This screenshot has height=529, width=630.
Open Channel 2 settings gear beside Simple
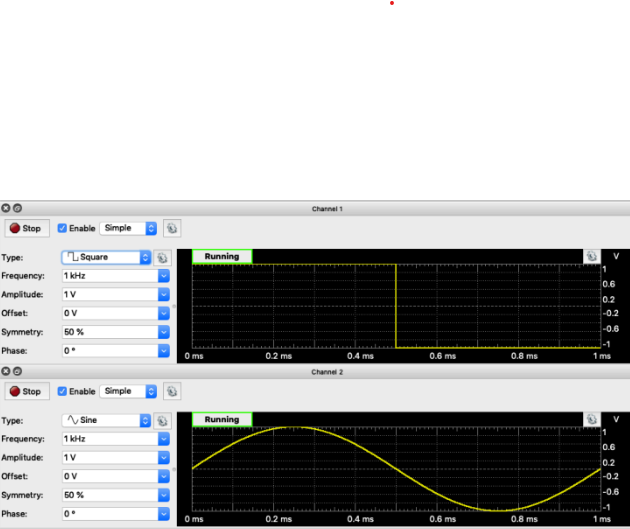(172, 391)
